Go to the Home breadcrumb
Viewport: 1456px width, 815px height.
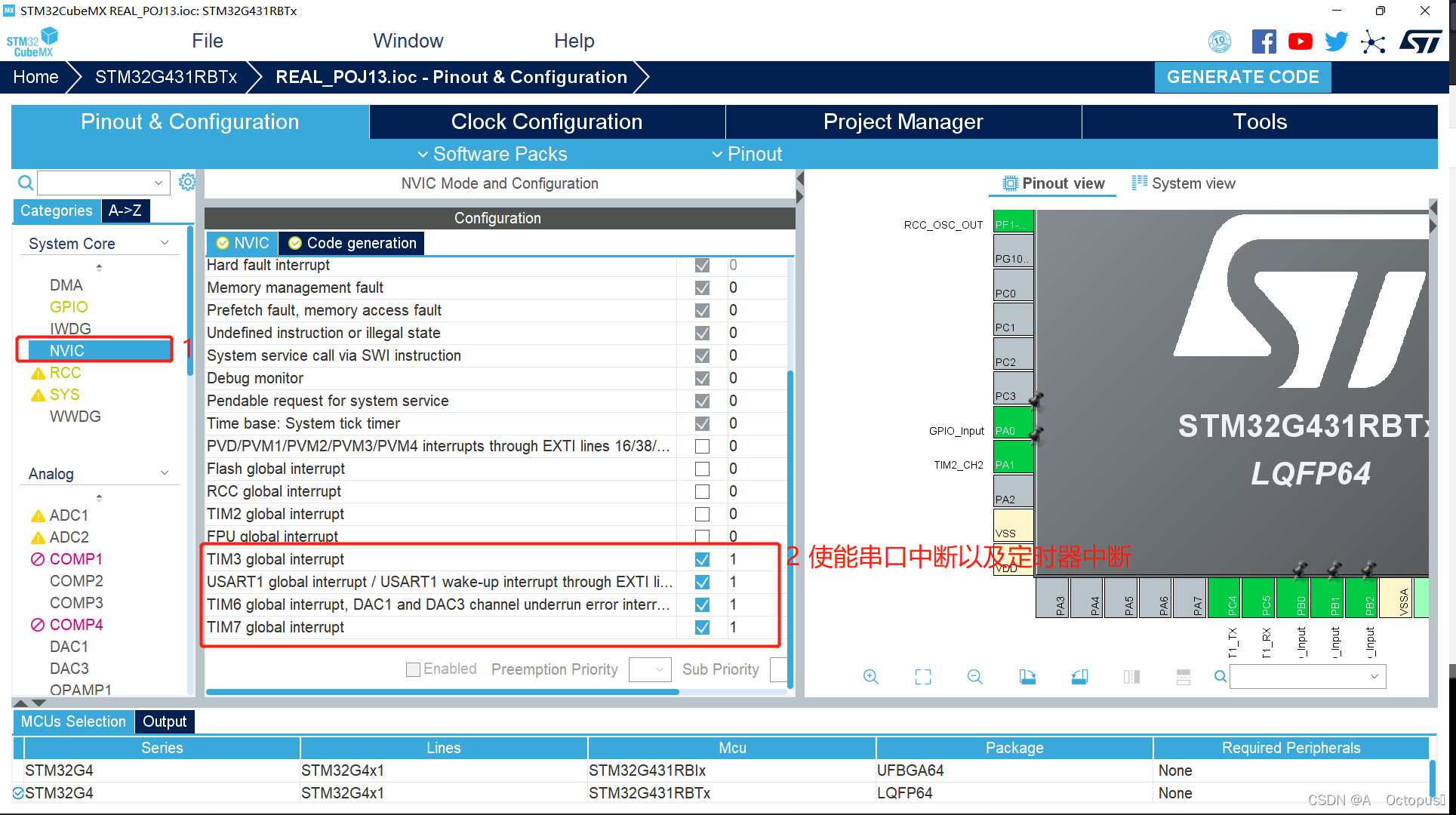[x=35, y=77]
